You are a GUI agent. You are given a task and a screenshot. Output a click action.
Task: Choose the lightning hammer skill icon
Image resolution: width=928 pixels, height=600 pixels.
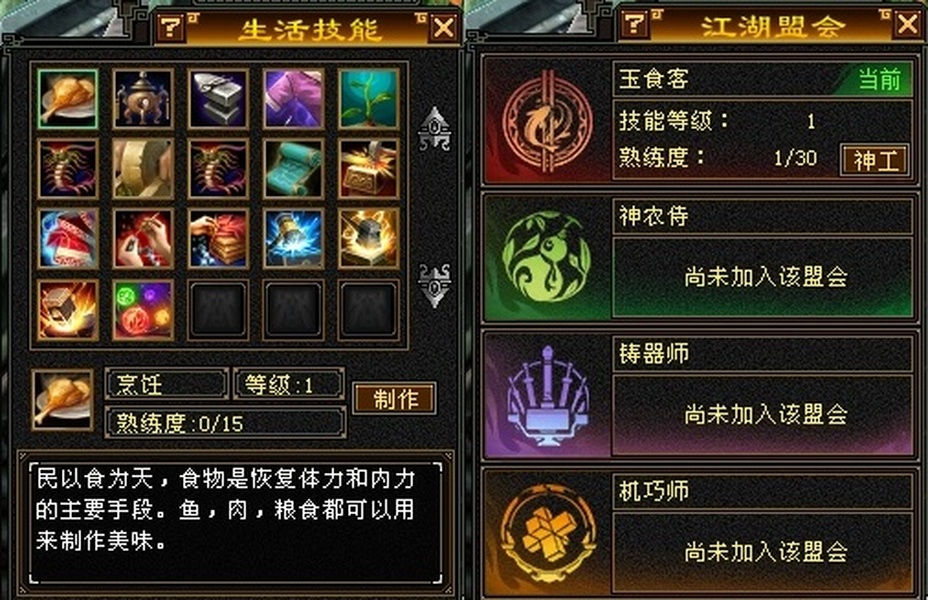coord(294,238)
